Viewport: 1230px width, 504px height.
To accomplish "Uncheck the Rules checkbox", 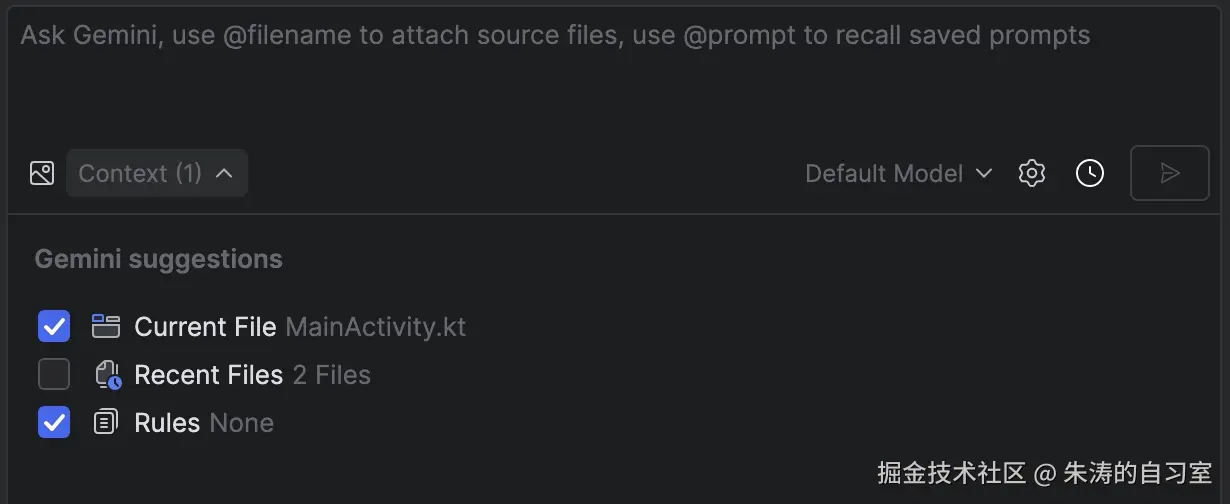I will click(54, 423).
